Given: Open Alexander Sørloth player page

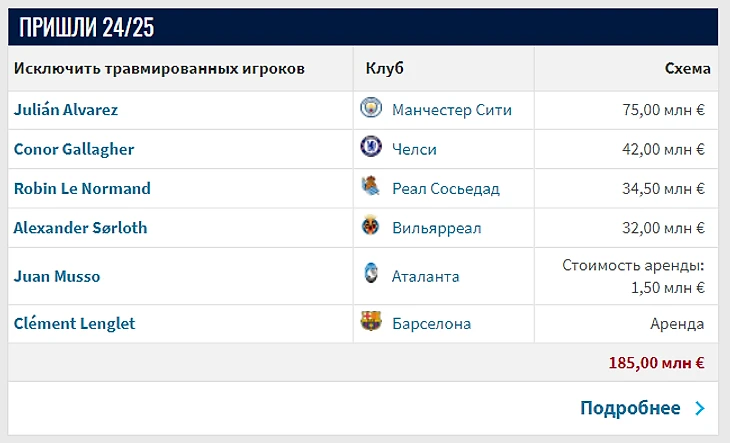Looking at the screenshot, I should click(x=80, y=227).
